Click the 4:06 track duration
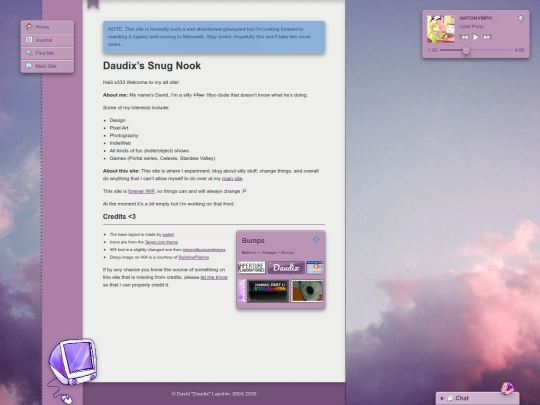540x405 pixels. [x=519, y=50]
